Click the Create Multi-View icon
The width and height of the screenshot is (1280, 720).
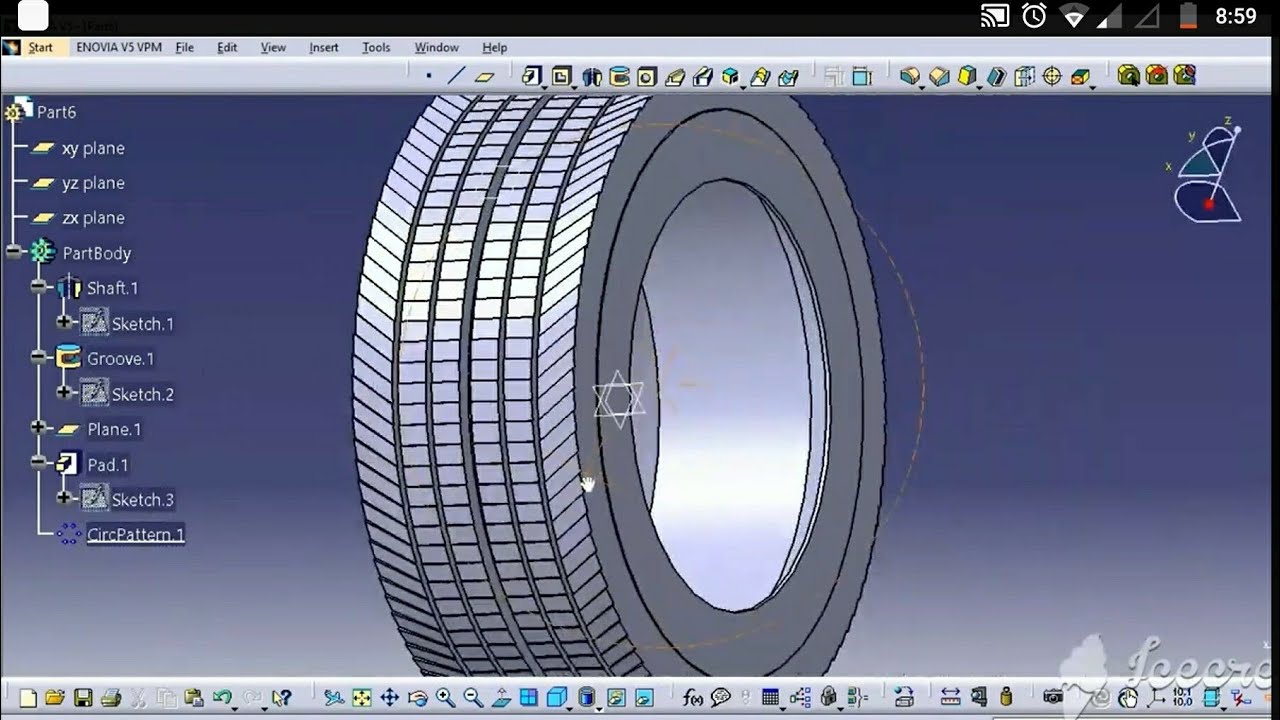[529, 697]
